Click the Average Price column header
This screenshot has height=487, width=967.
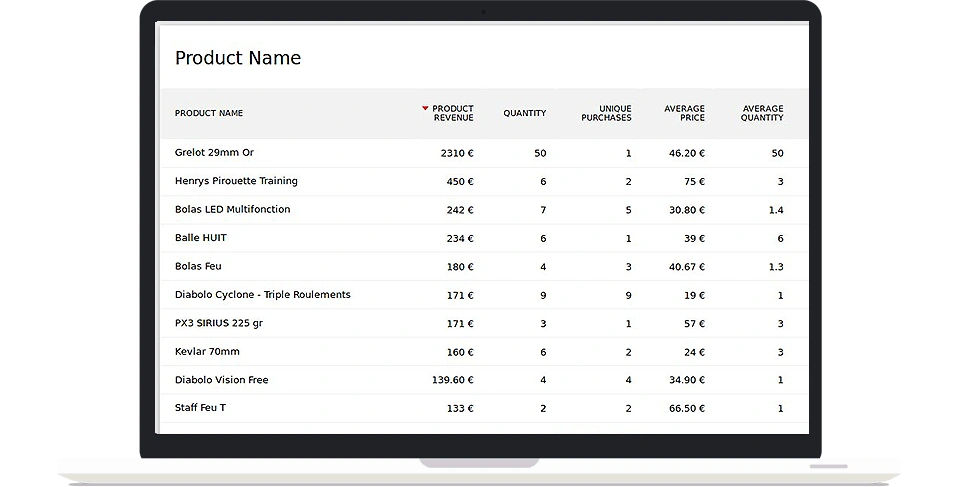684,113
